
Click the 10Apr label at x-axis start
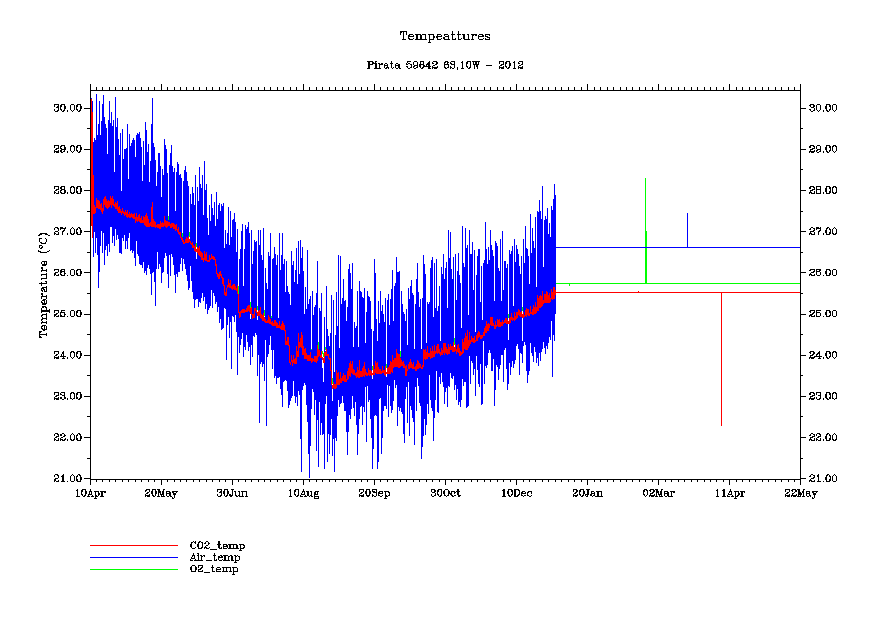pos(91,493)
